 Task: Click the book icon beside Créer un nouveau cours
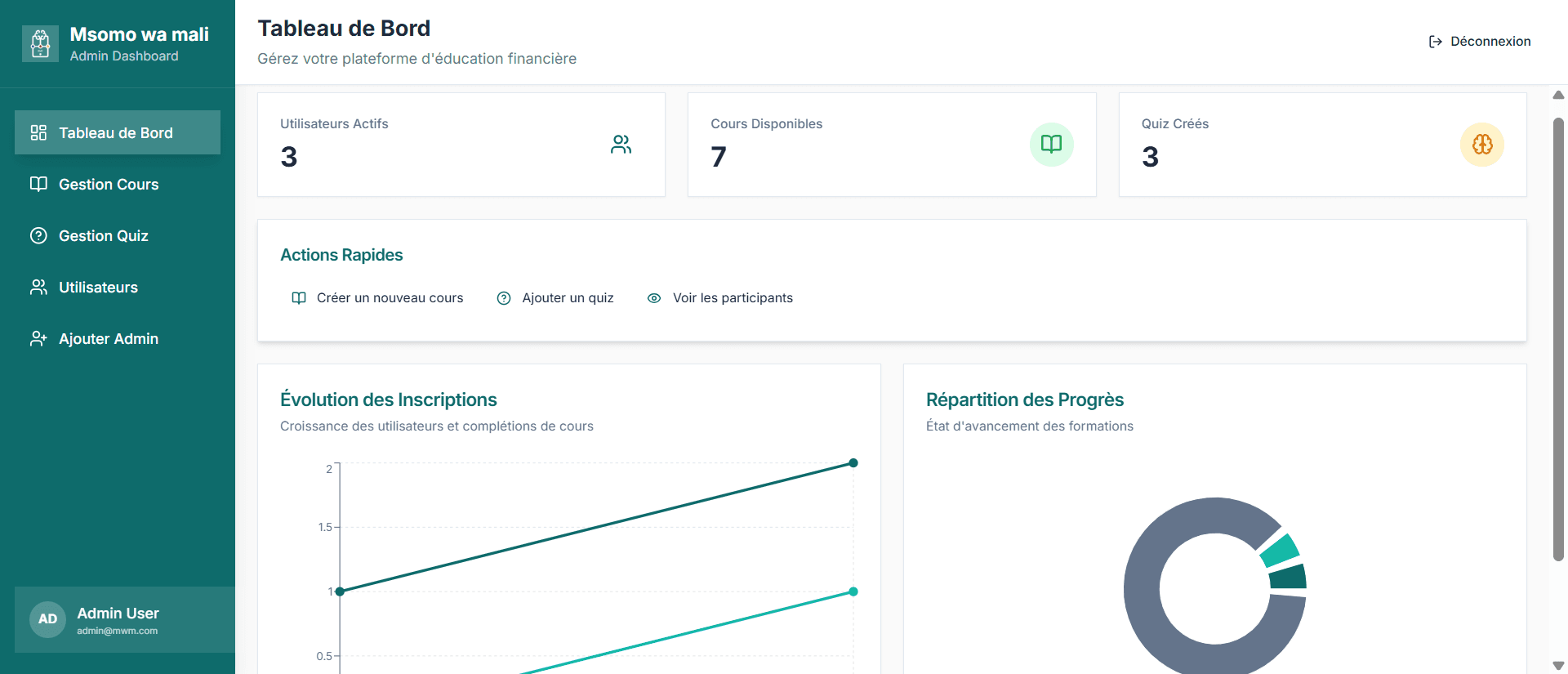pyautogui.click(x=299, y=298)
